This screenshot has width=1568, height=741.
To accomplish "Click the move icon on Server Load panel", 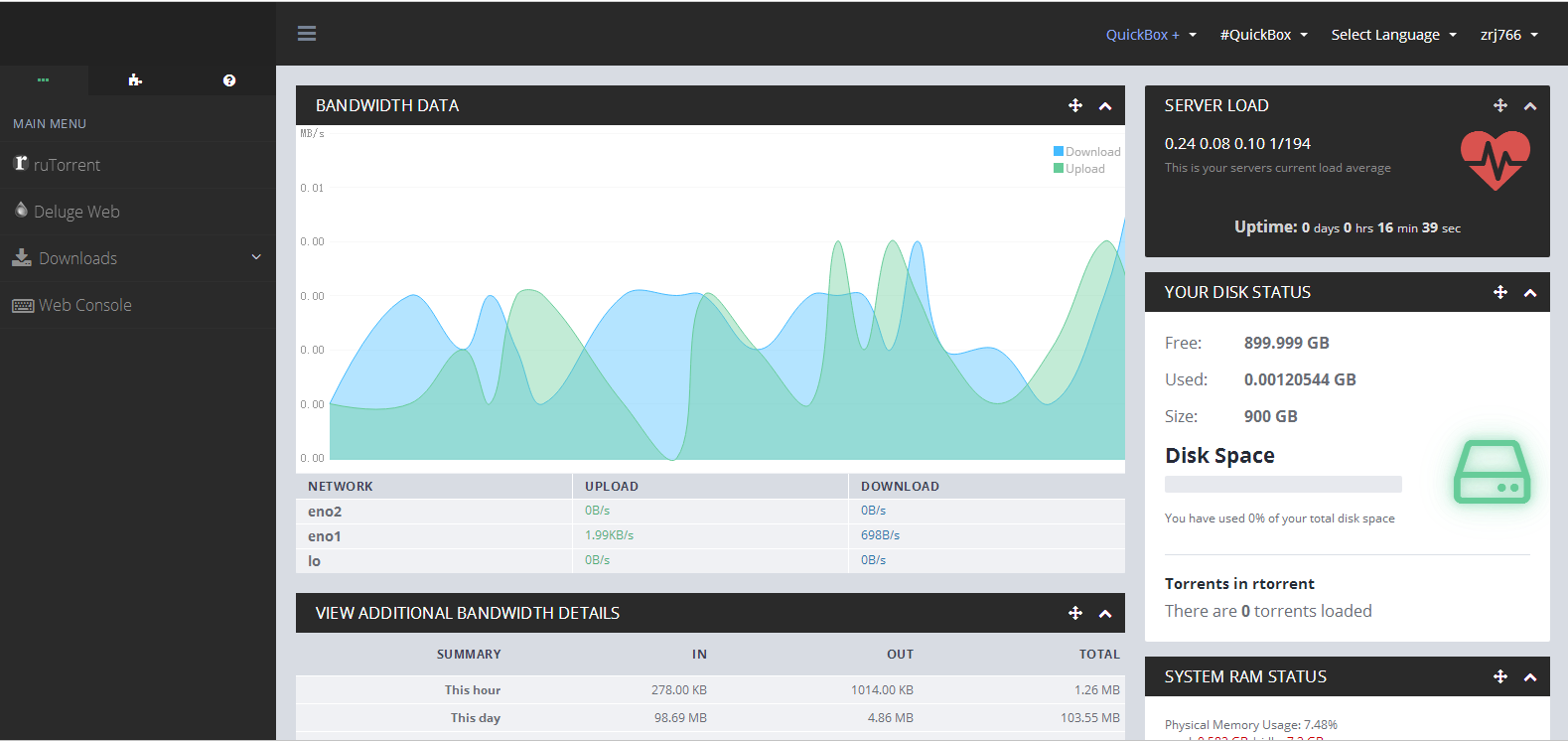I will pyautogui.click(x=1500, y=105).
